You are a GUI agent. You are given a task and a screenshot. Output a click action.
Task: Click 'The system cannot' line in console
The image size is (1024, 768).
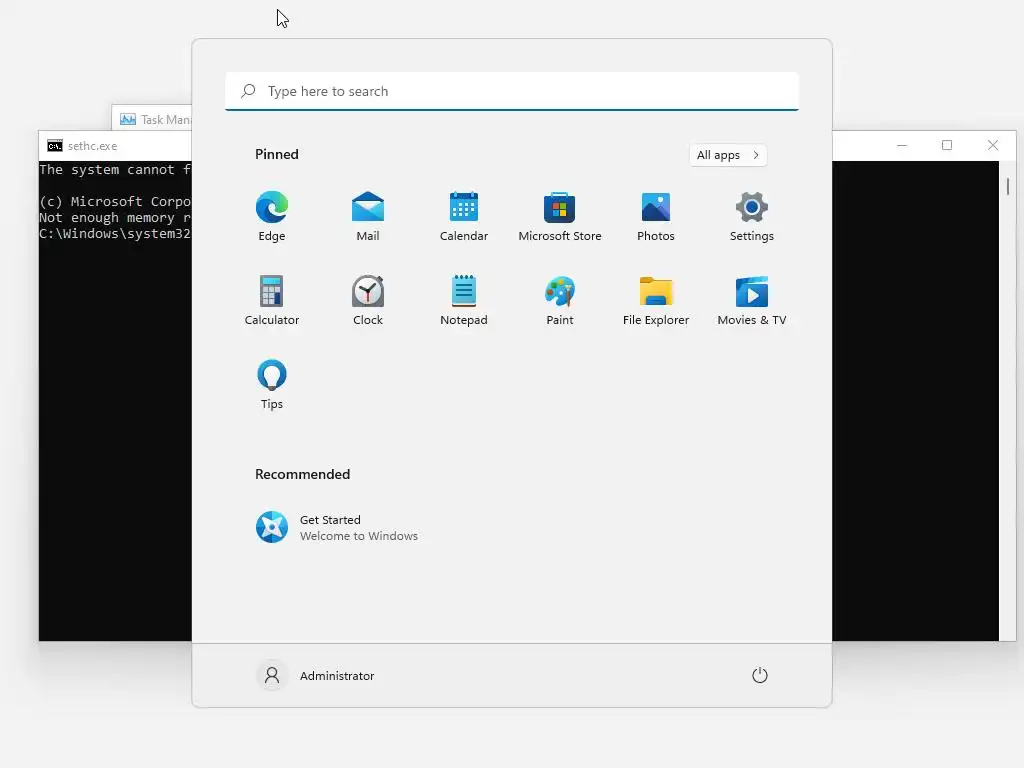point(115,170)
